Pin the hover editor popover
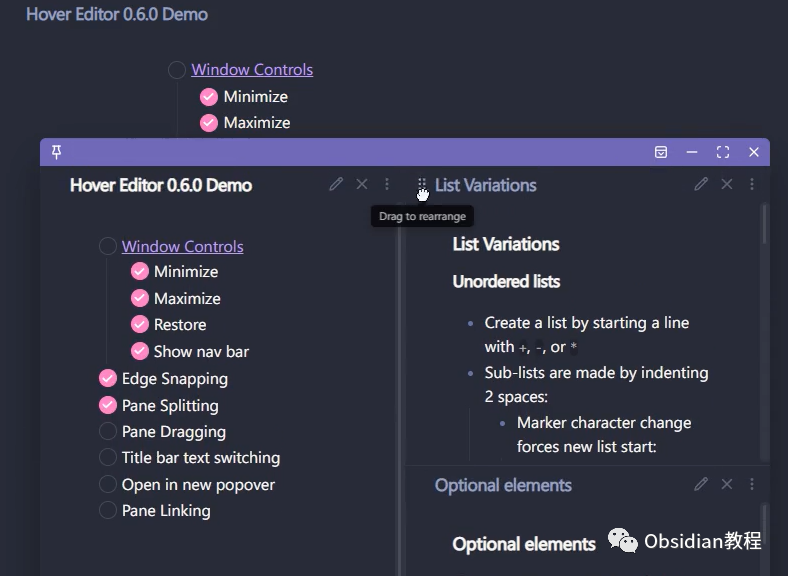 [x=56, y=152]
